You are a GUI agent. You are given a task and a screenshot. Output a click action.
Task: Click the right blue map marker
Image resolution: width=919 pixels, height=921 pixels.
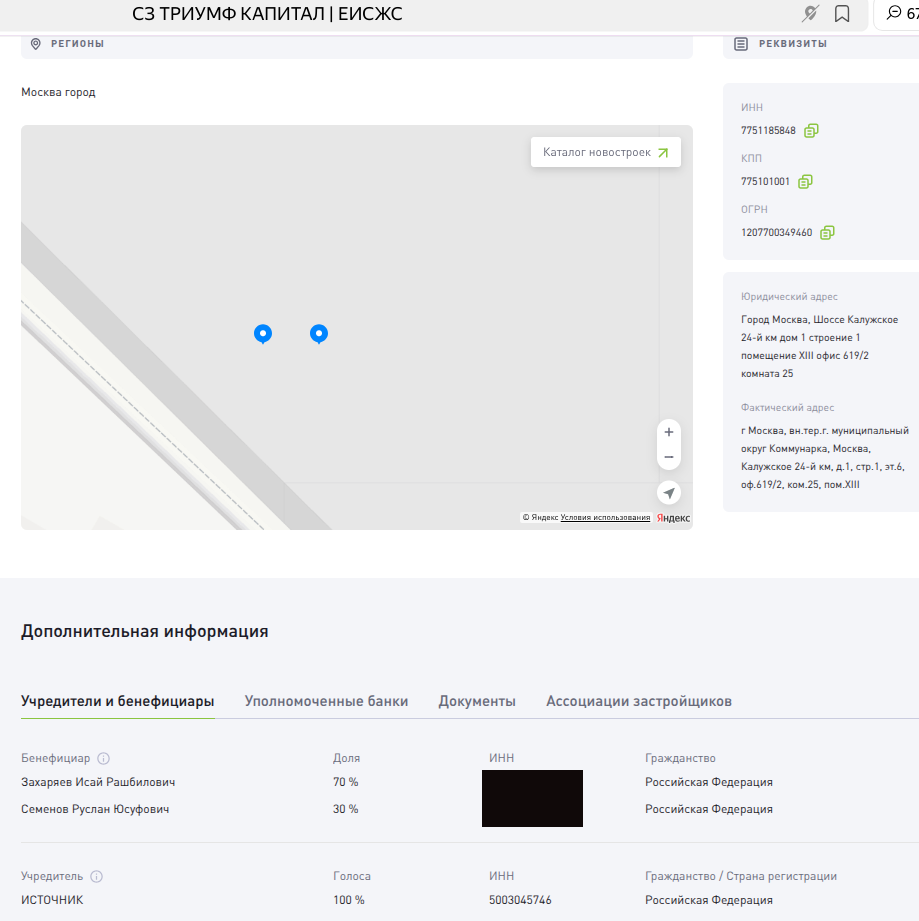319,333
